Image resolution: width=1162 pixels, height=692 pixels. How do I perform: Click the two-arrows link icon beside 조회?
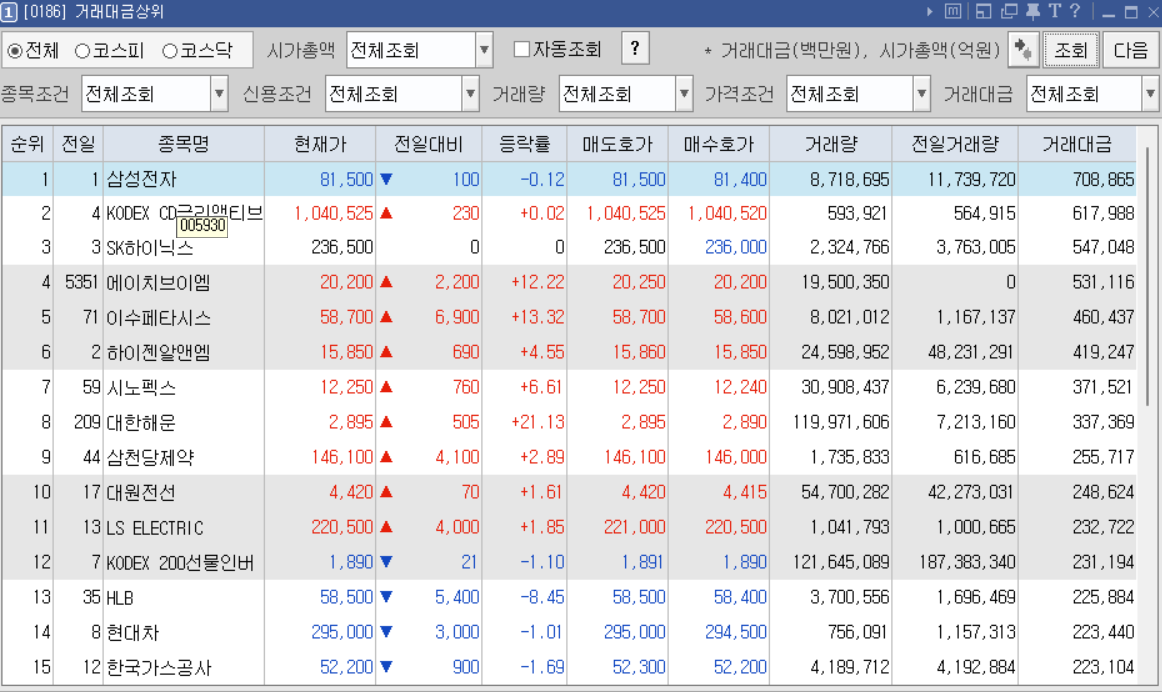coord(1023,50)
